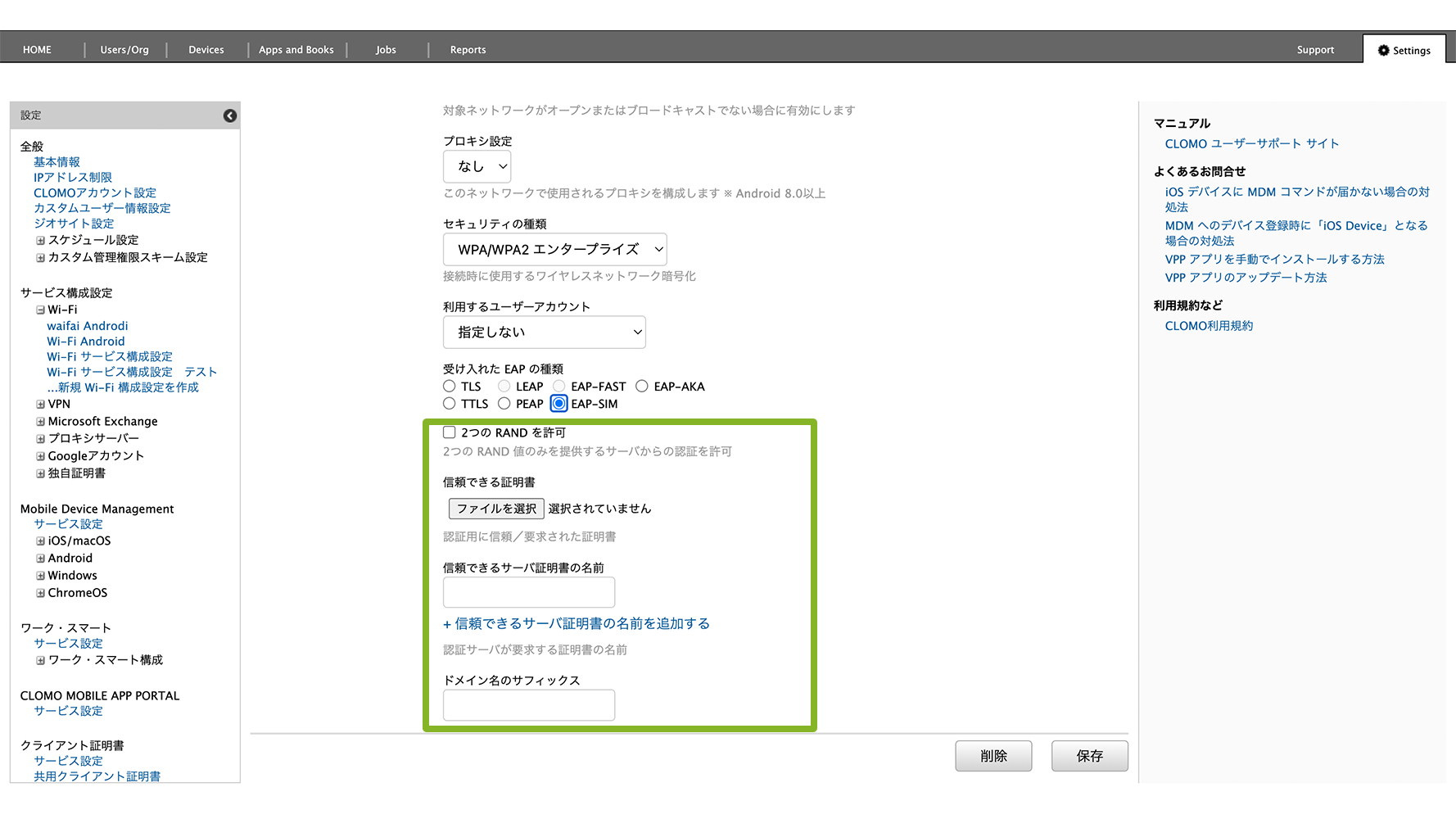
Task: Open the プロキシ設定 dropdown
Action: pos(477,166)
